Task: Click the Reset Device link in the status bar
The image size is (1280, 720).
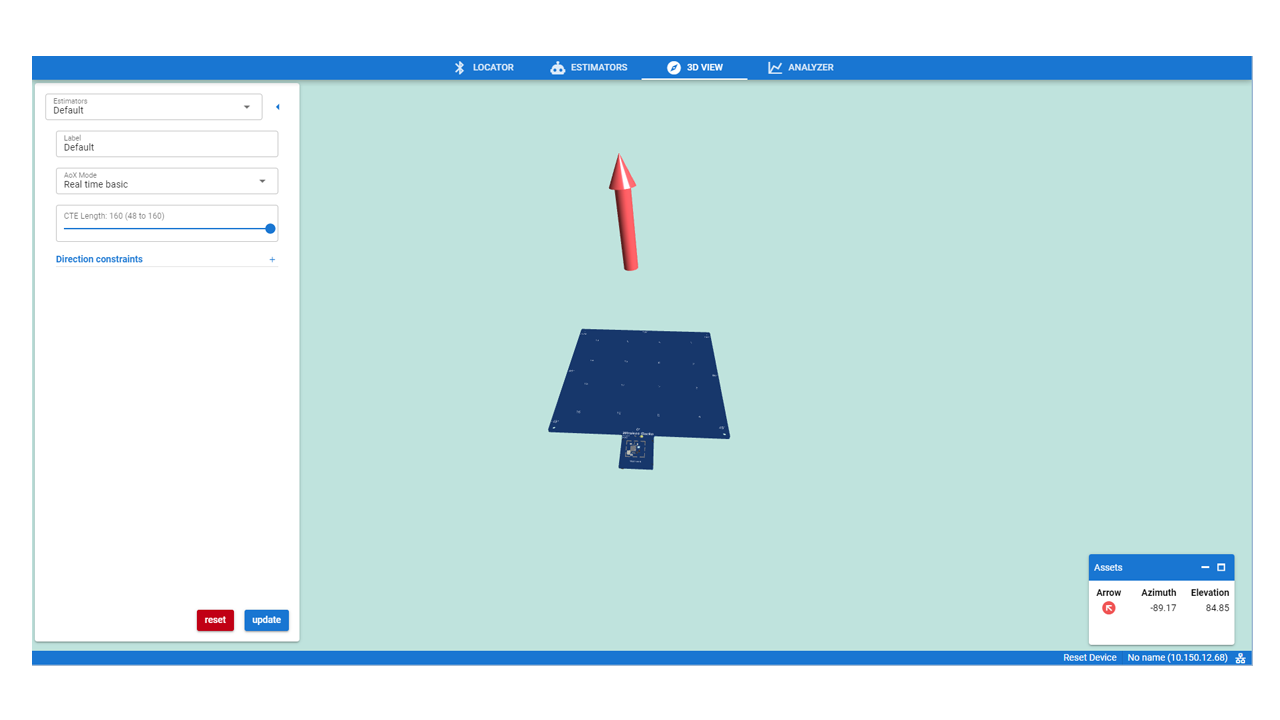Action: tap(1089, 657)
